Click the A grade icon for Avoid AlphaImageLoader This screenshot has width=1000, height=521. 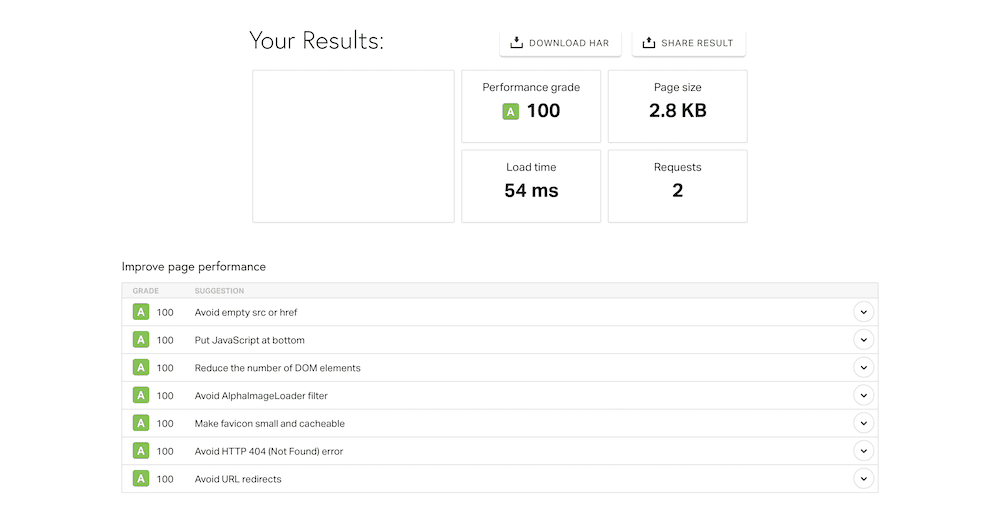point(141,395)
